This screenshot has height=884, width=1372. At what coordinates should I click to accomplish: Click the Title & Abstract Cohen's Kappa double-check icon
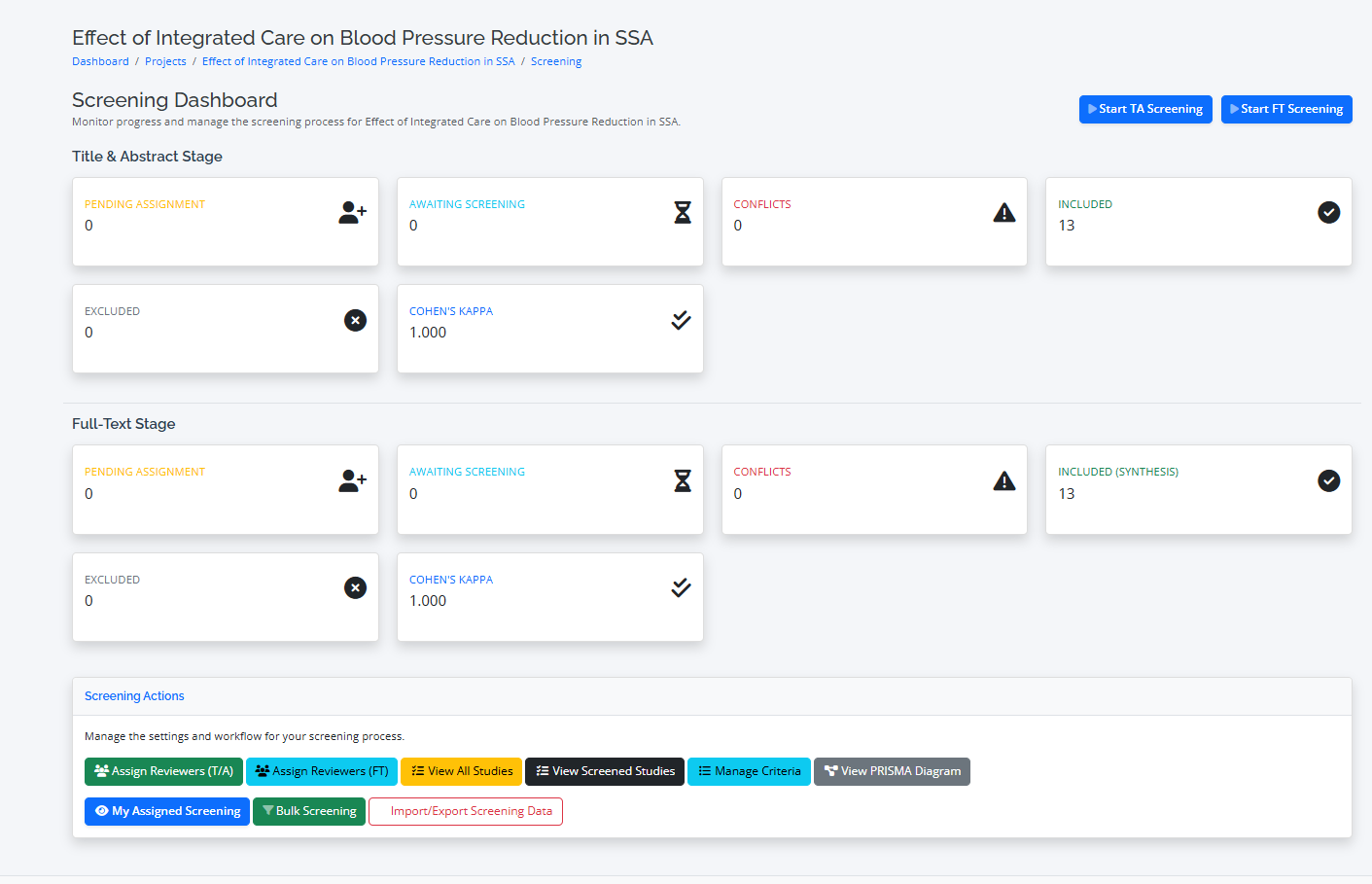[681, 320]
